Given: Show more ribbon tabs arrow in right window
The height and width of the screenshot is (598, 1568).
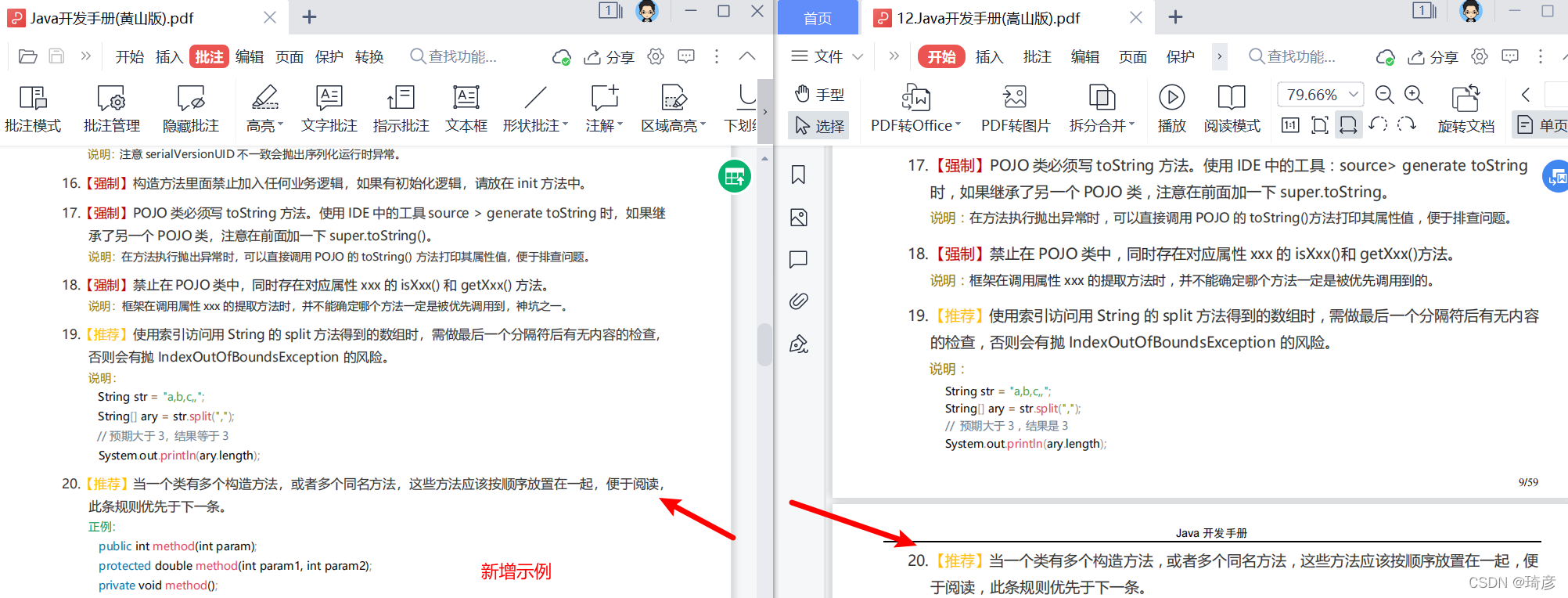Looking at the screenshot, I should (1219, 56).
